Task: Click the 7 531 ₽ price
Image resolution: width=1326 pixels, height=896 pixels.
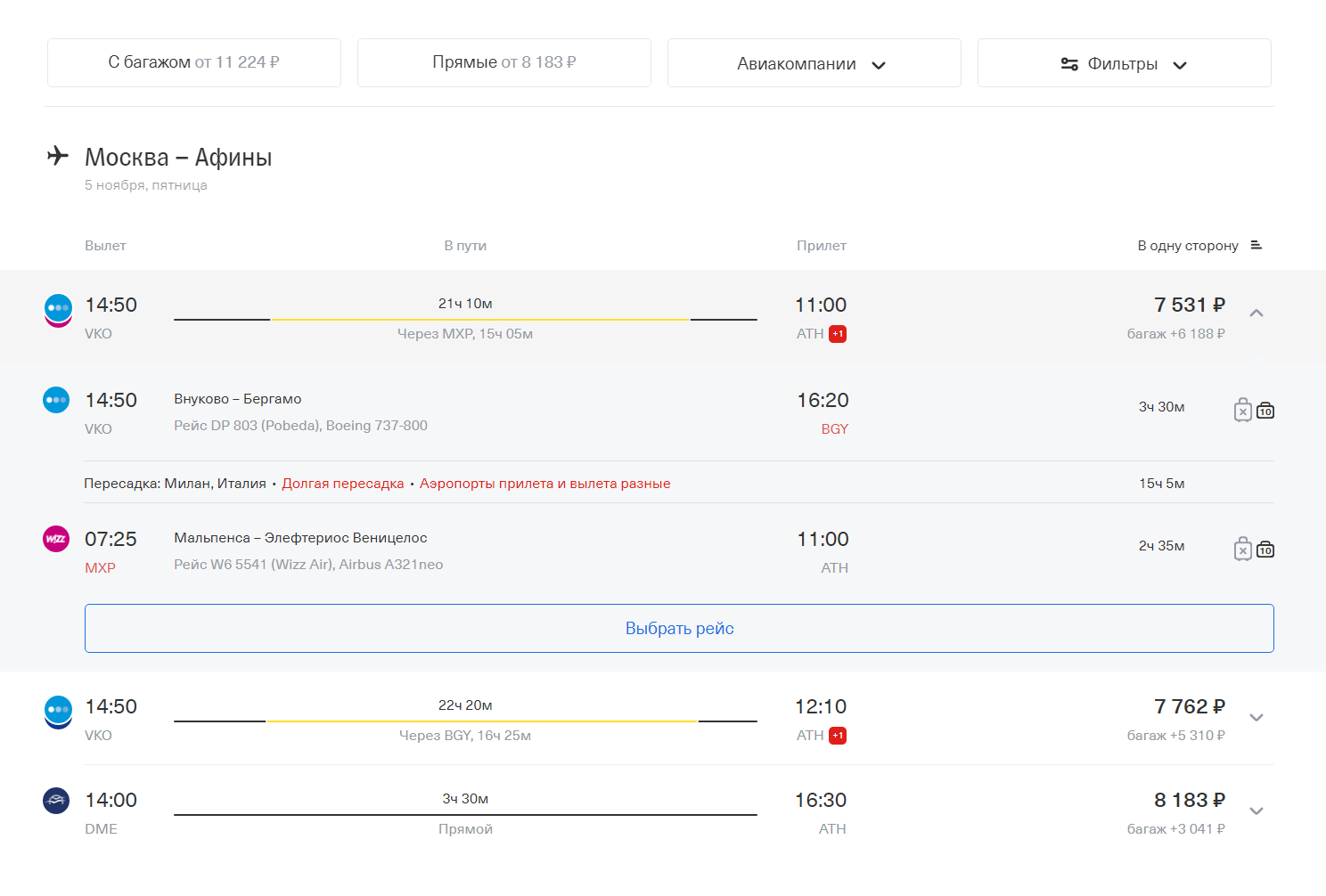Action: [x=1190, y=305]
